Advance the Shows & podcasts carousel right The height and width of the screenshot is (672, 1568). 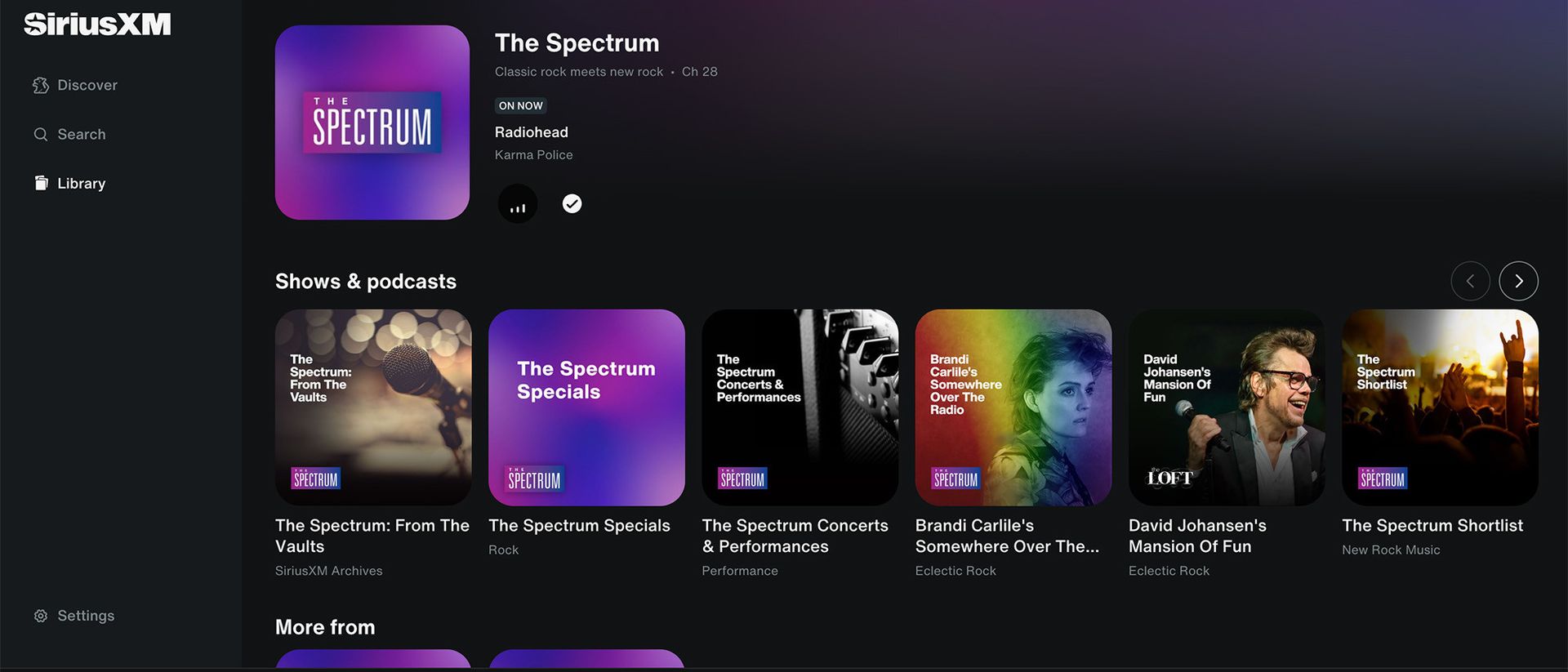tap(1519, 280)
